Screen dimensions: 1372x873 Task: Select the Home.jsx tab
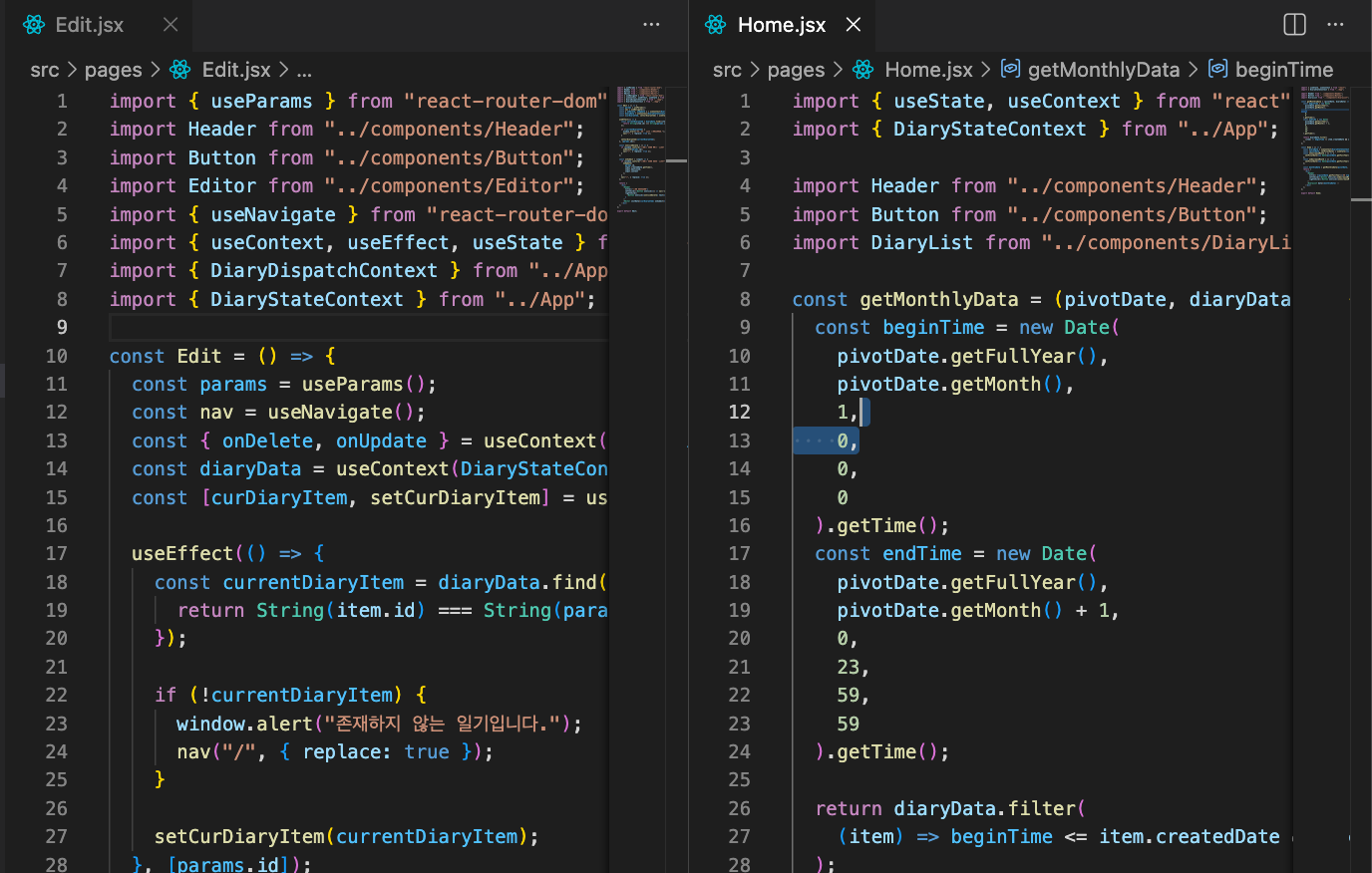click(x=782, y=25)
